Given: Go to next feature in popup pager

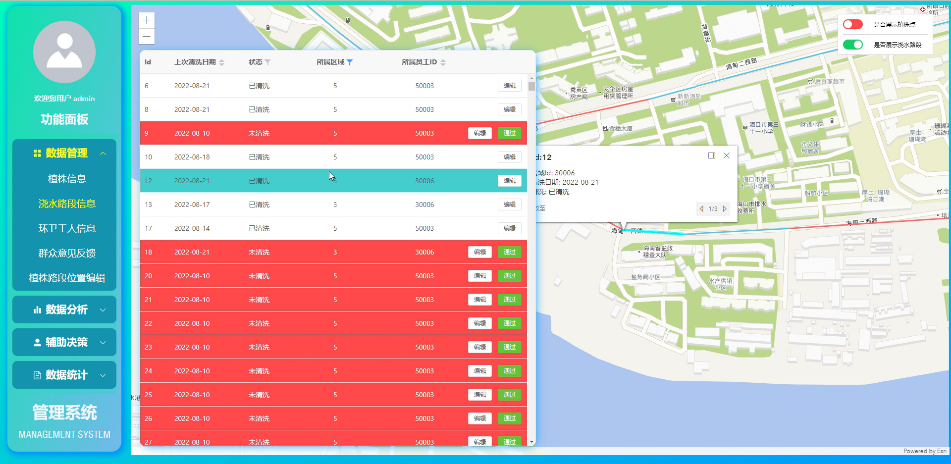Looking at the screenshot, I should click(x=724, y=209).
